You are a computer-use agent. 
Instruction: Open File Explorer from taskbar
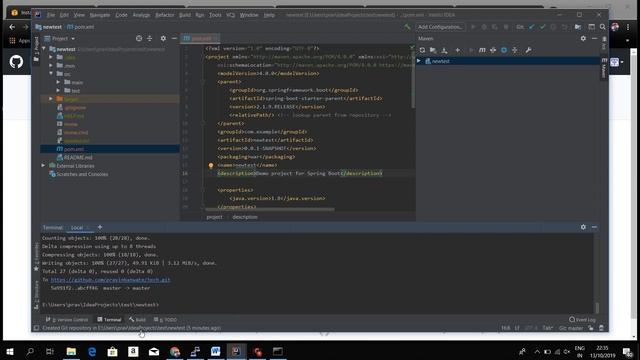point(71,351)
